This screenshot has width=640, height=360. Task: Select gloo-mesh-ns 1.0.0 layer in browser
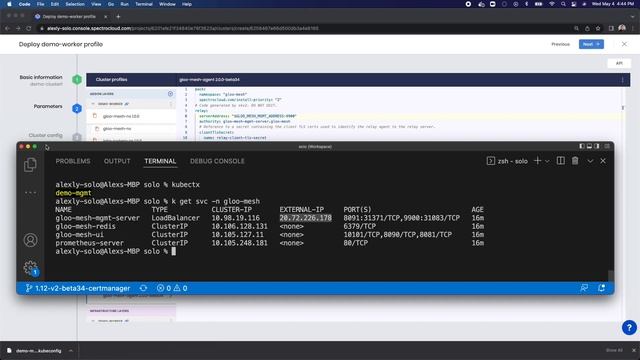121,116
